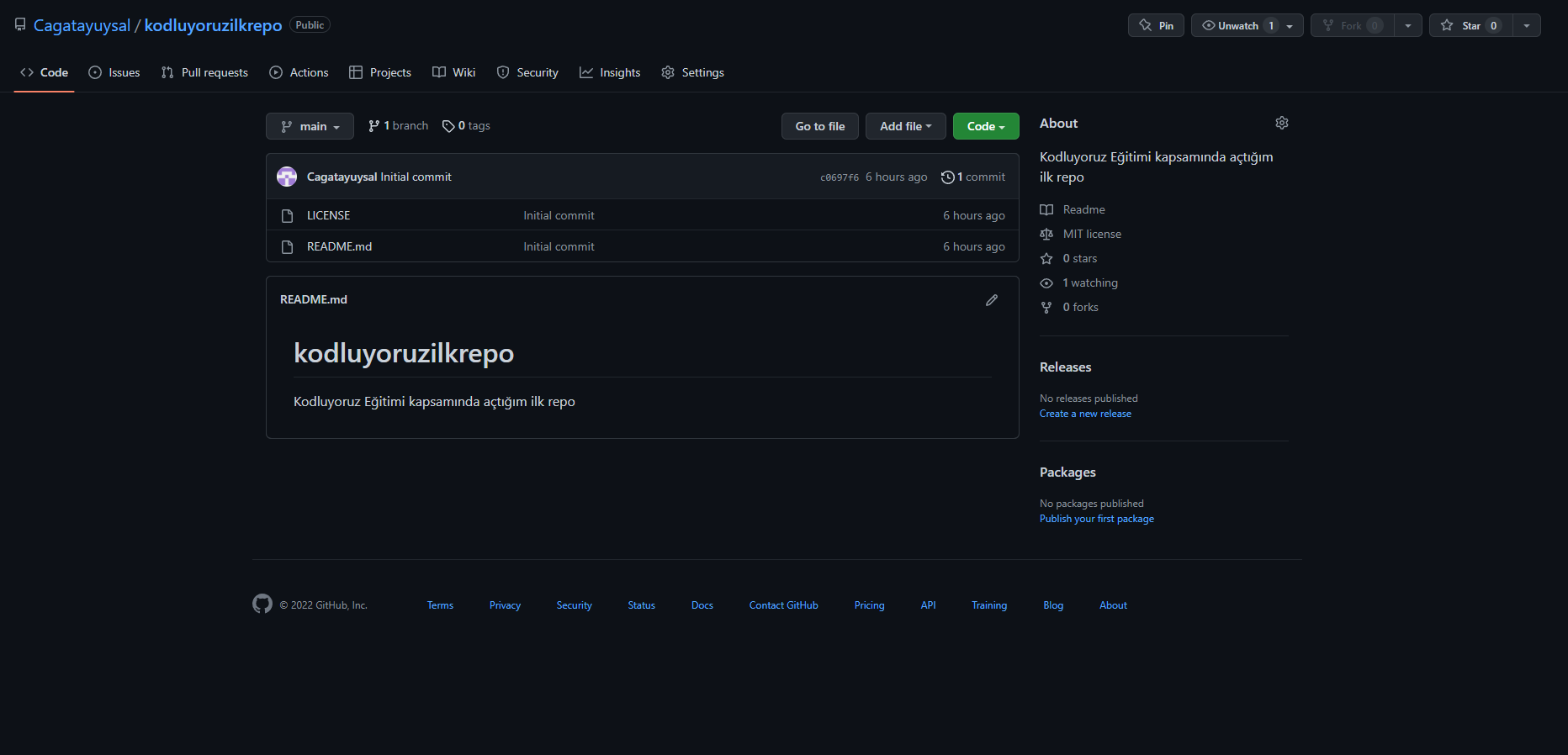Open the Projects tab
Viewport: 1568px width, 755px height.
point(380,72)
